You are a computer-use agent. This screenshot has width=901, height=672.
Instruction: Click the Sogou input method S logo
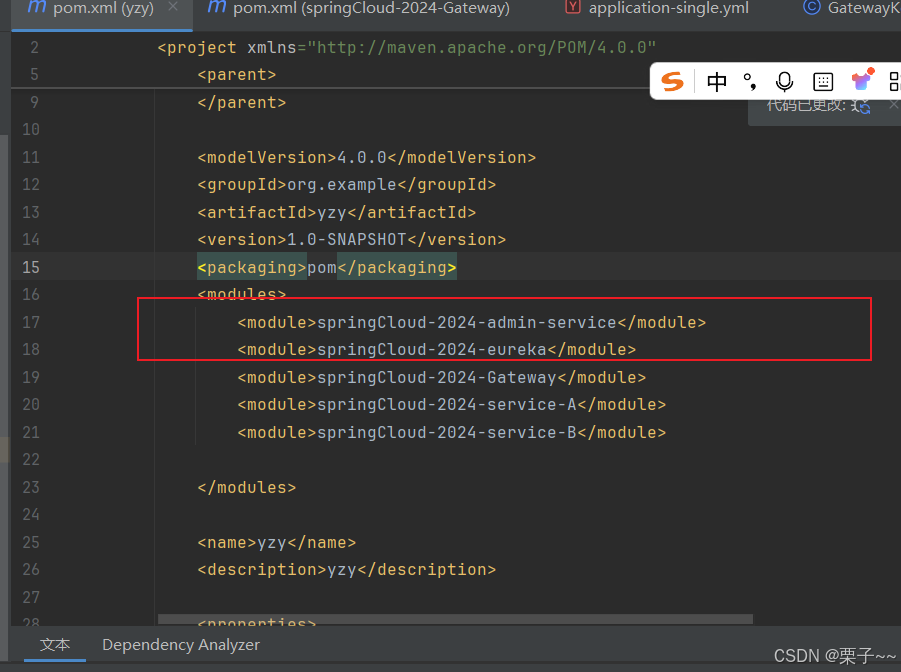point(673,82)
